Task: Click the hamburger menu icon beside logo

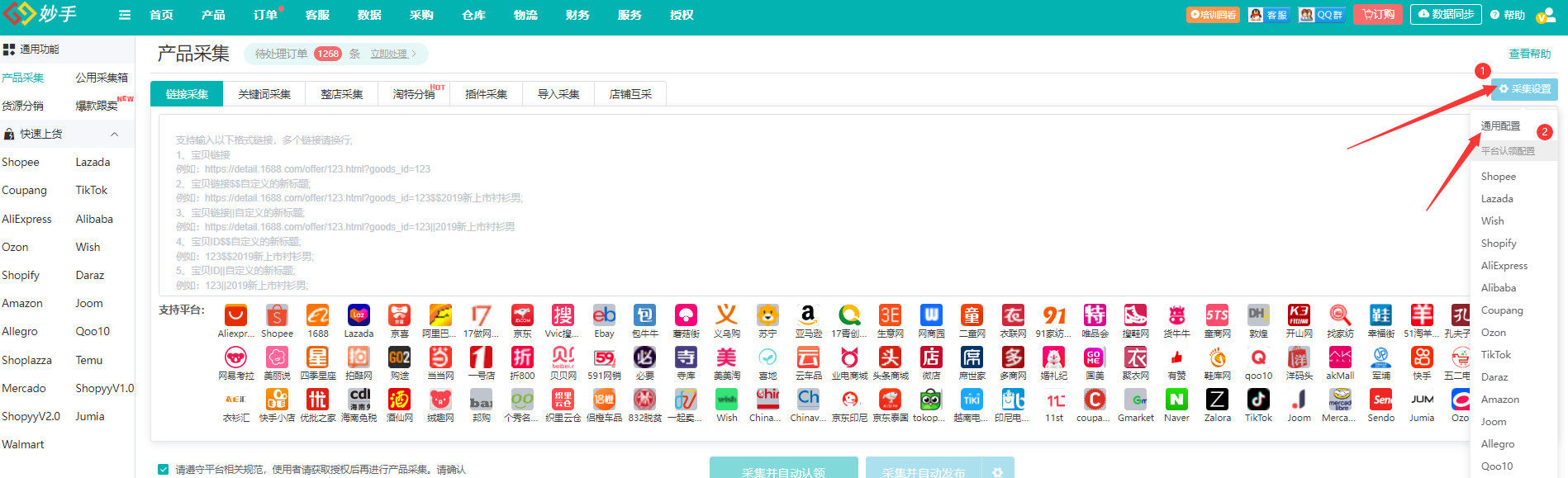Action: tap(125, 15)
